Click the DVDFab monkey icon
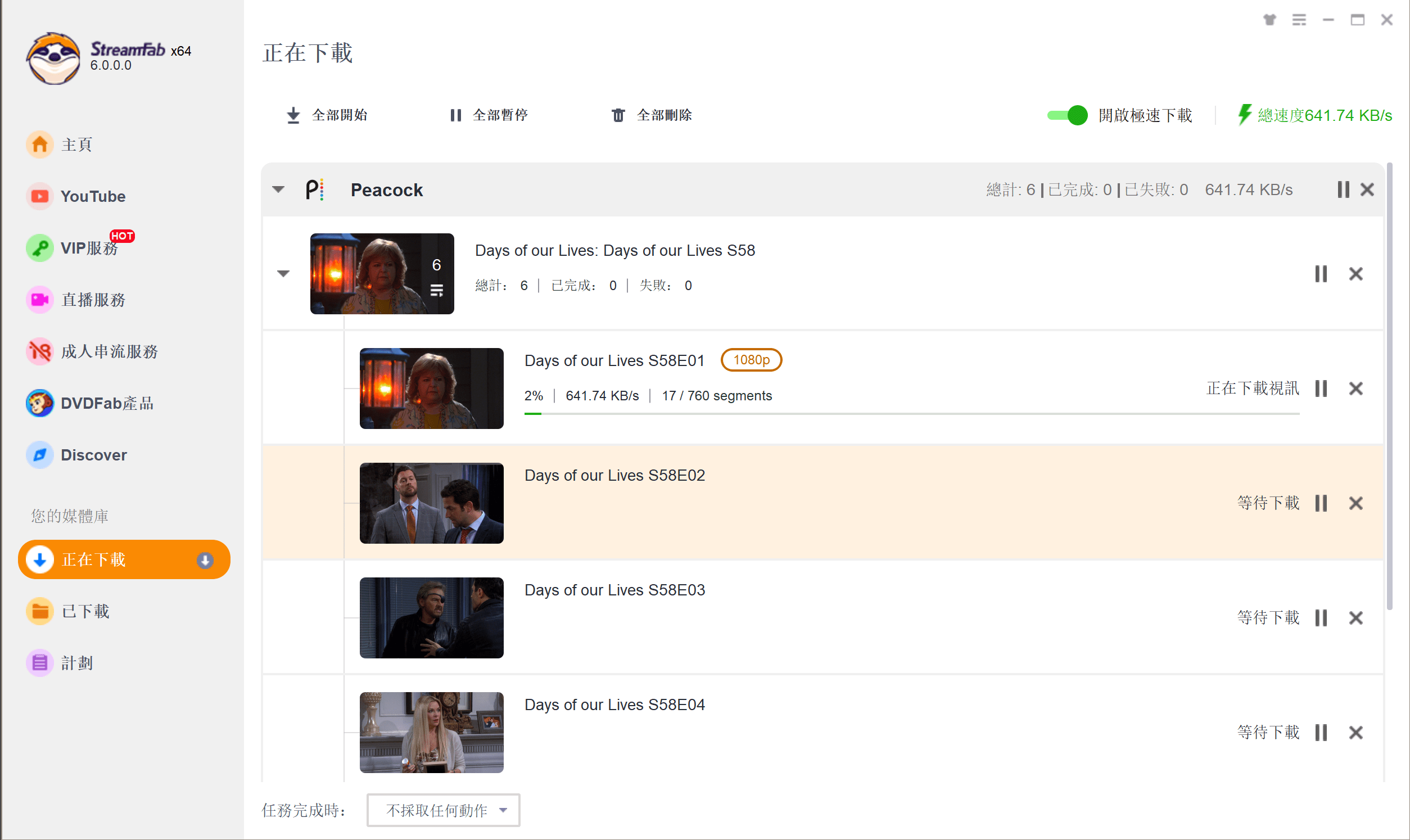Viewport: 1410px width, 840px height. coord(39,403)
